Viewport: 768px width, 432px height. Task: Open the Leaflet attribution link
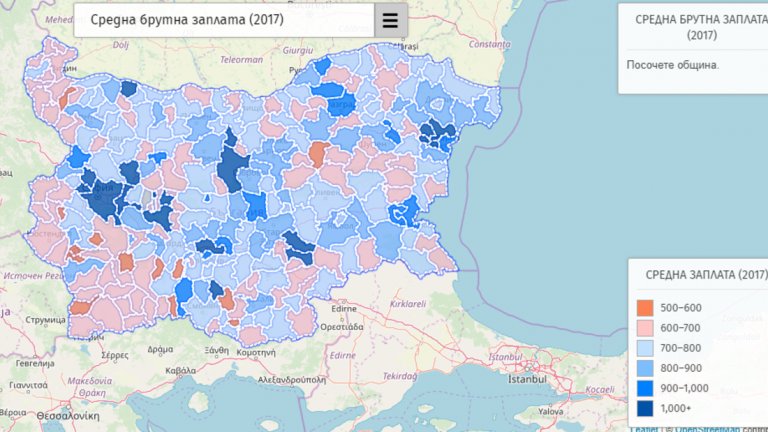[643, 428]
